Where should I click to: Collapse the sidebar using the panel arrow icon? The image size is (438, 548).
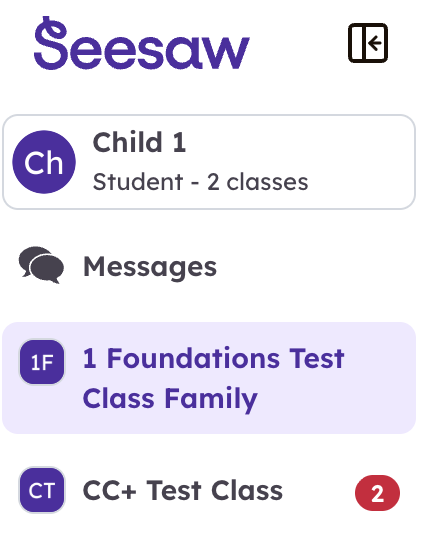coord(368,43)
